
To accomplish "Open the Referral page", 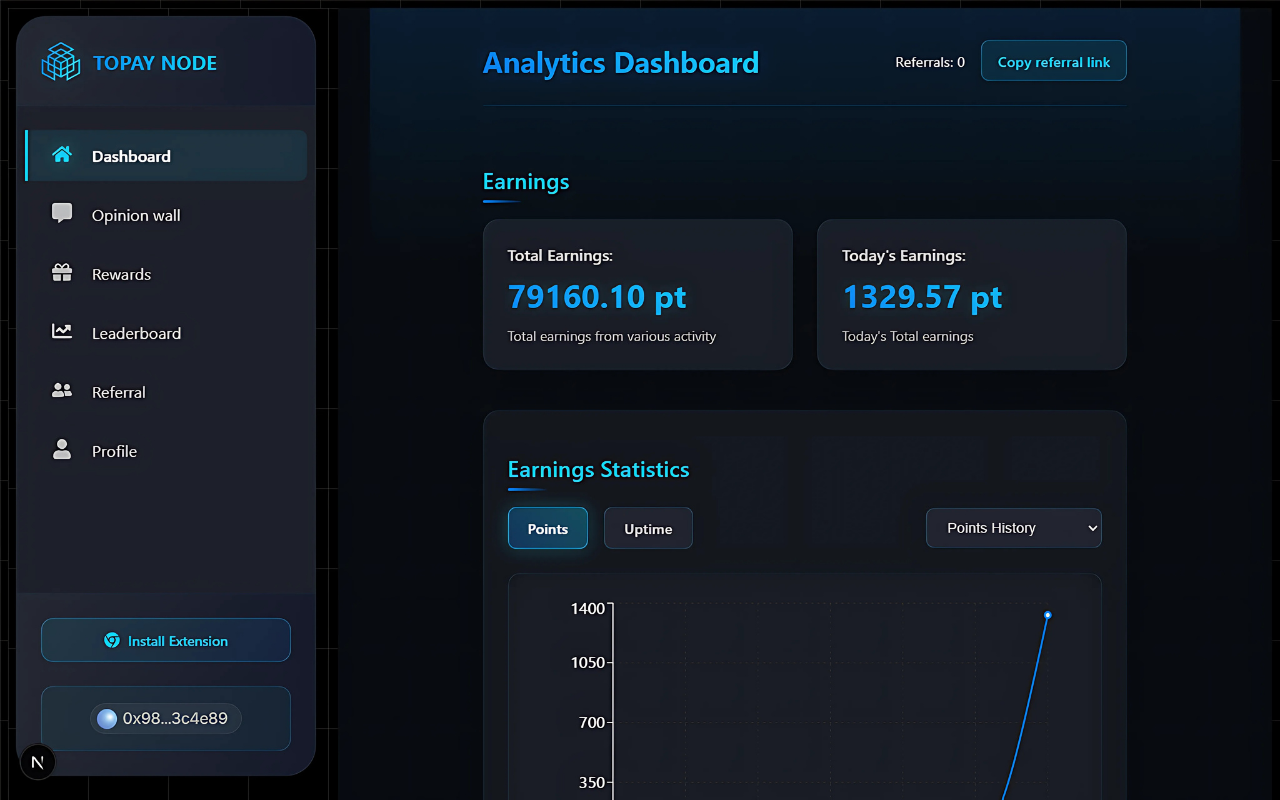I will click(166, 392).
